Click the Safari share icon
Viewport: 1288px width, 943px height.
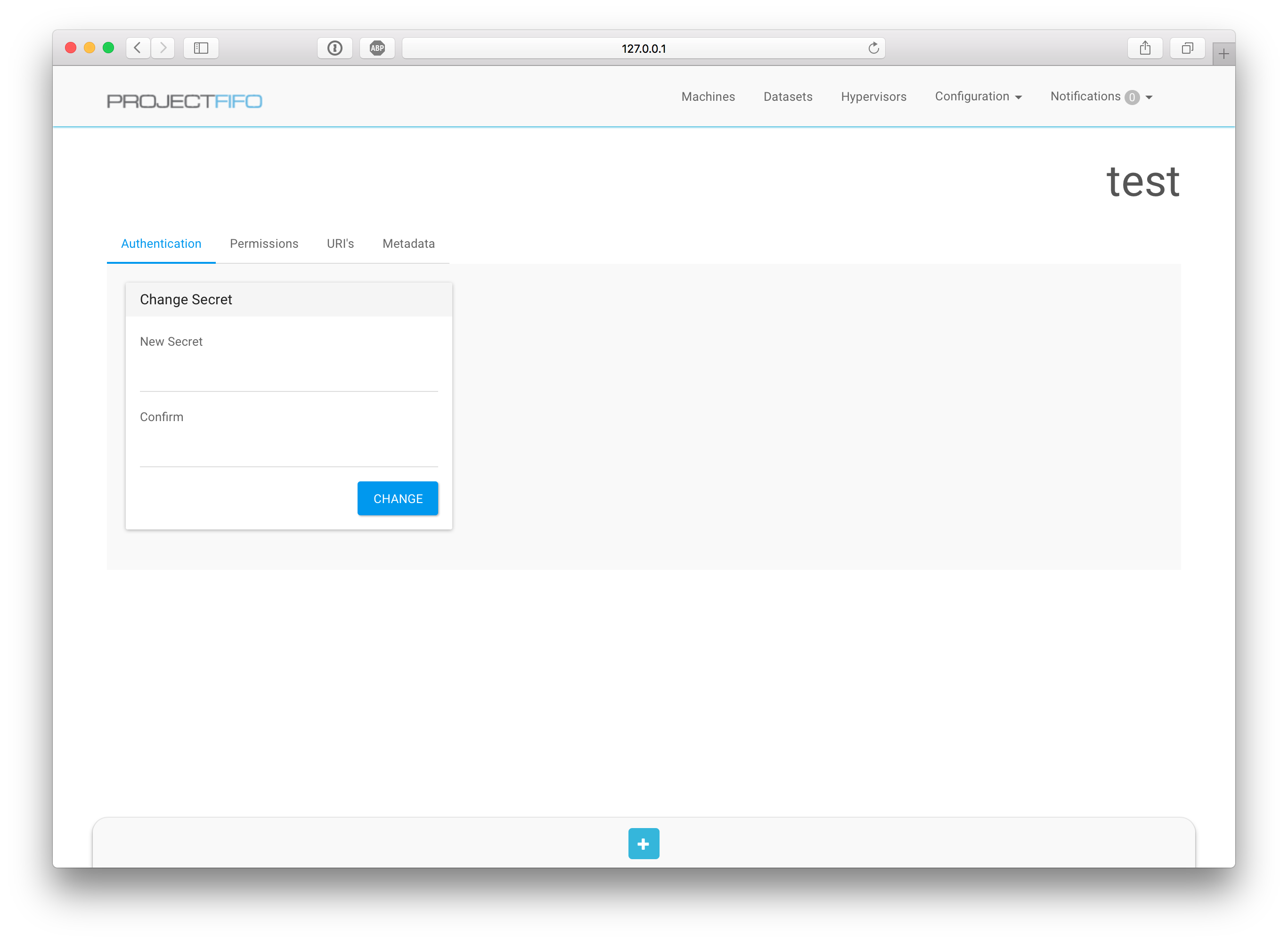tap(1145, 48)
